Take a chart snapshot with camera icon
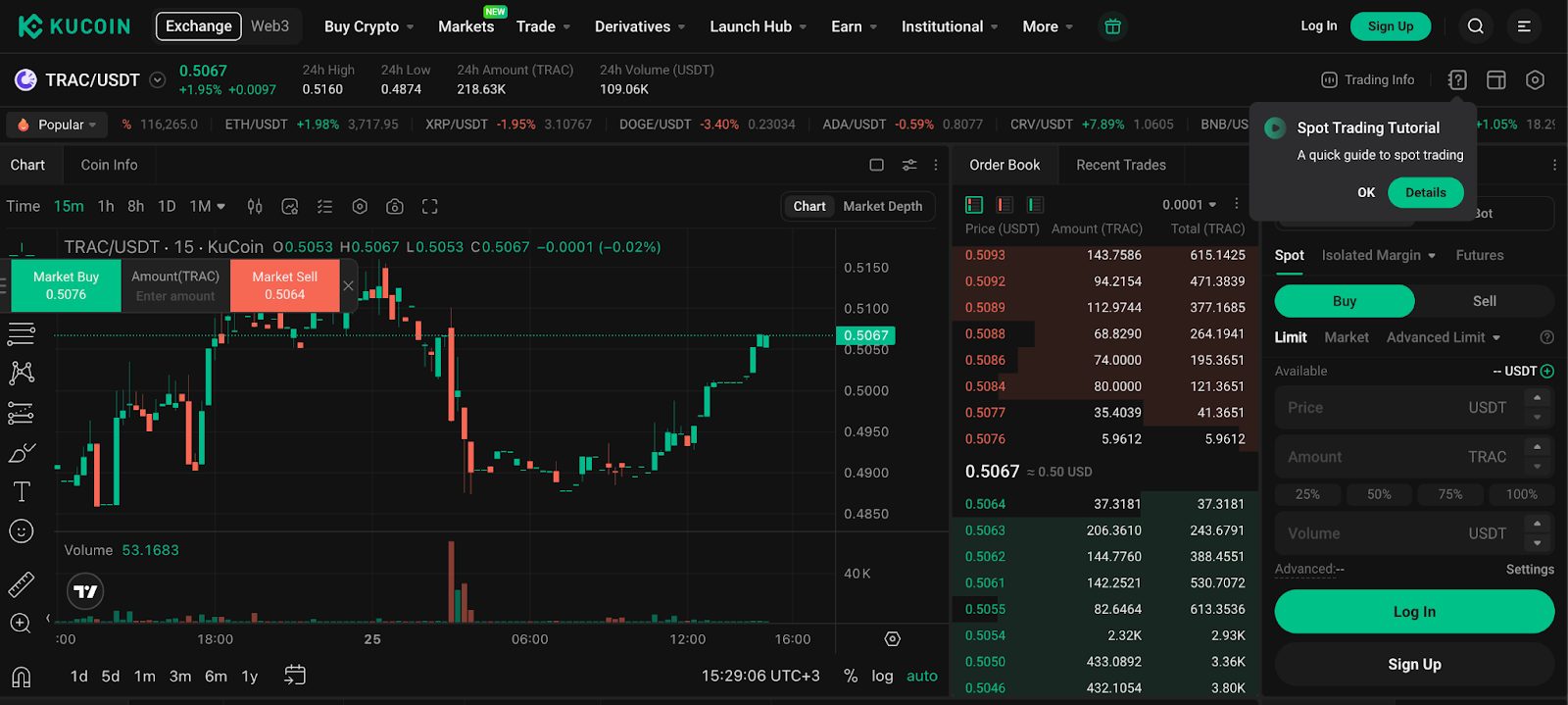This screenshot has height=705, width=1568. coord(395,206)
